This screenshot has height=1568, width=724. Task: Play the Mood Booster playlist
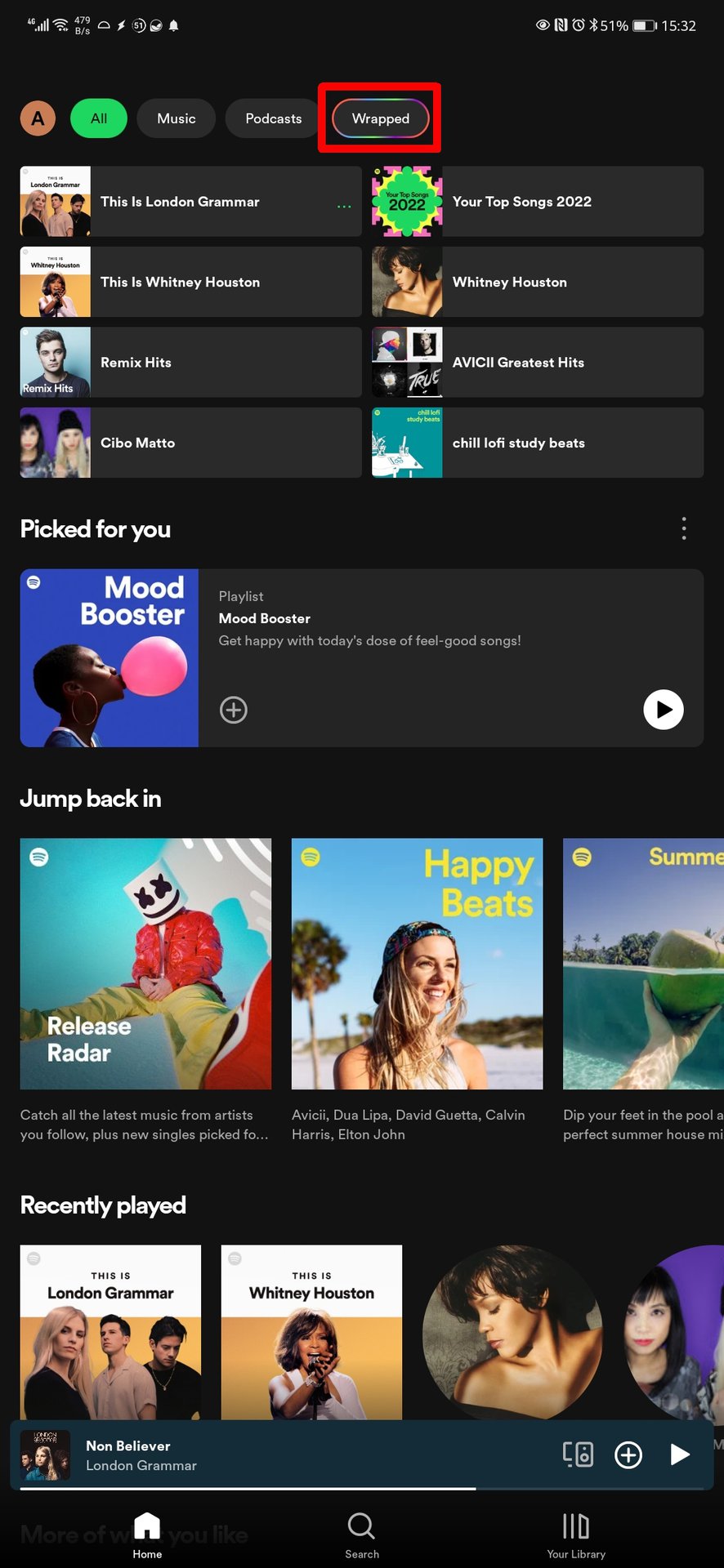click(663, 710)
